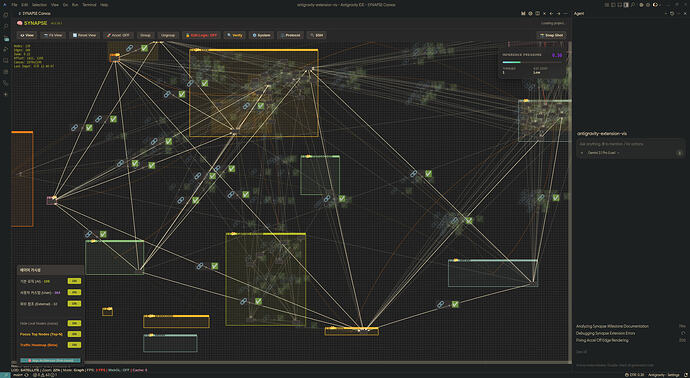Viewport: 690px width, 378px height.
Task: Click the Verify button
Action: point(235,35)
